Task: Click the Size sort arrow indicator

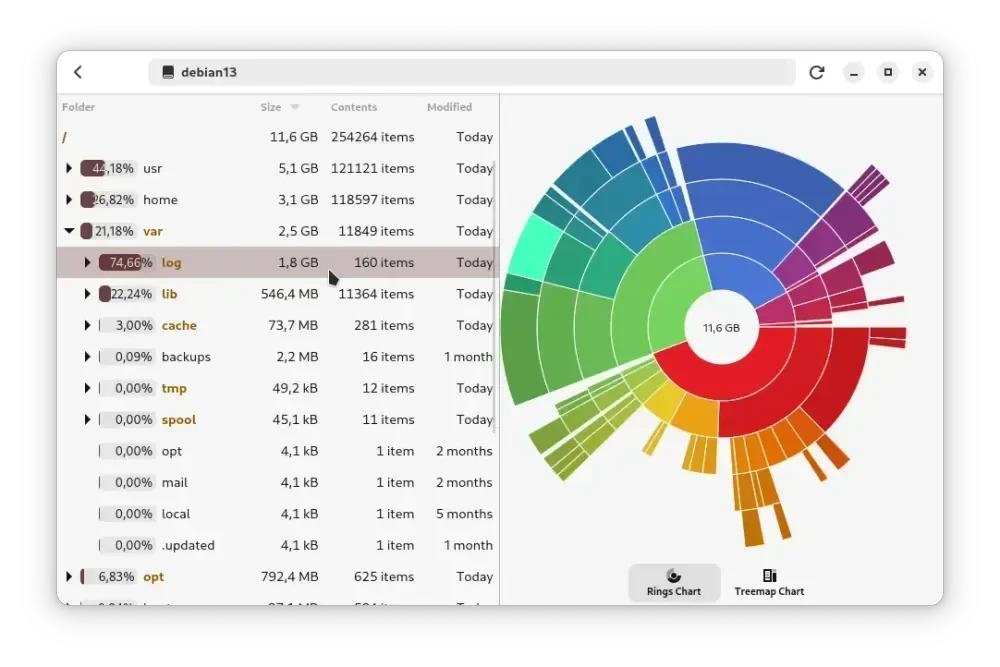Action: click(295, 107)
